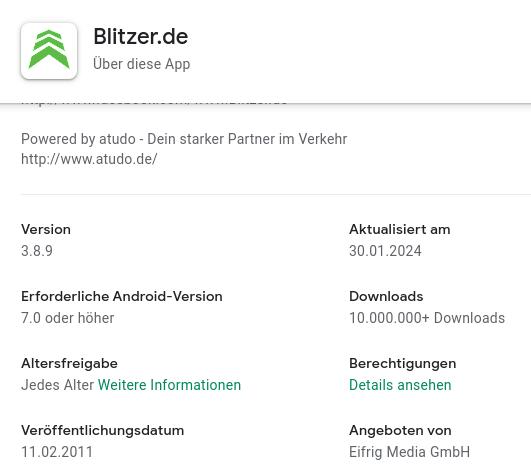Viewport: 531px width, 470px height.
Task: Click the Version heading
Action: (x=46, y=229)
